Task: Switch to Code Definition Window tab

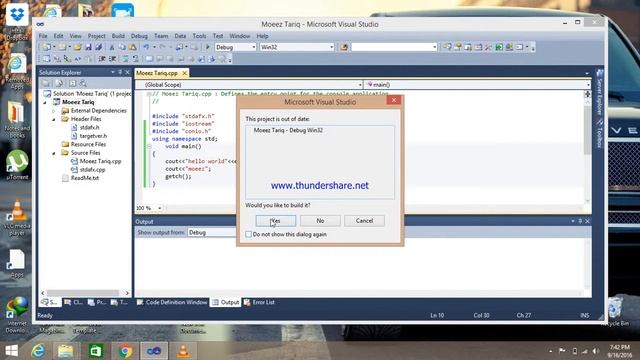Action: [172, 302]
